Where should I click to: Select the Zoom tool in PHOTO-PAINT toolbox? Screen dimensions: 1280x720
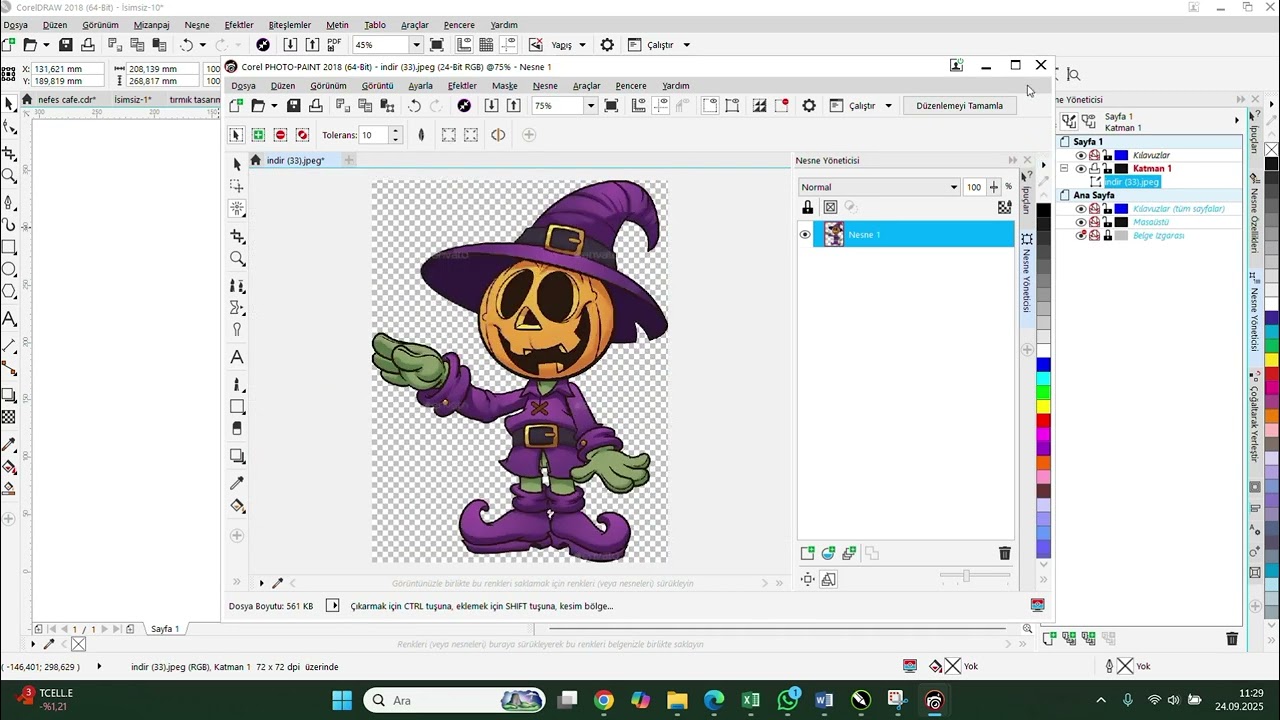(x=237, y=258)
